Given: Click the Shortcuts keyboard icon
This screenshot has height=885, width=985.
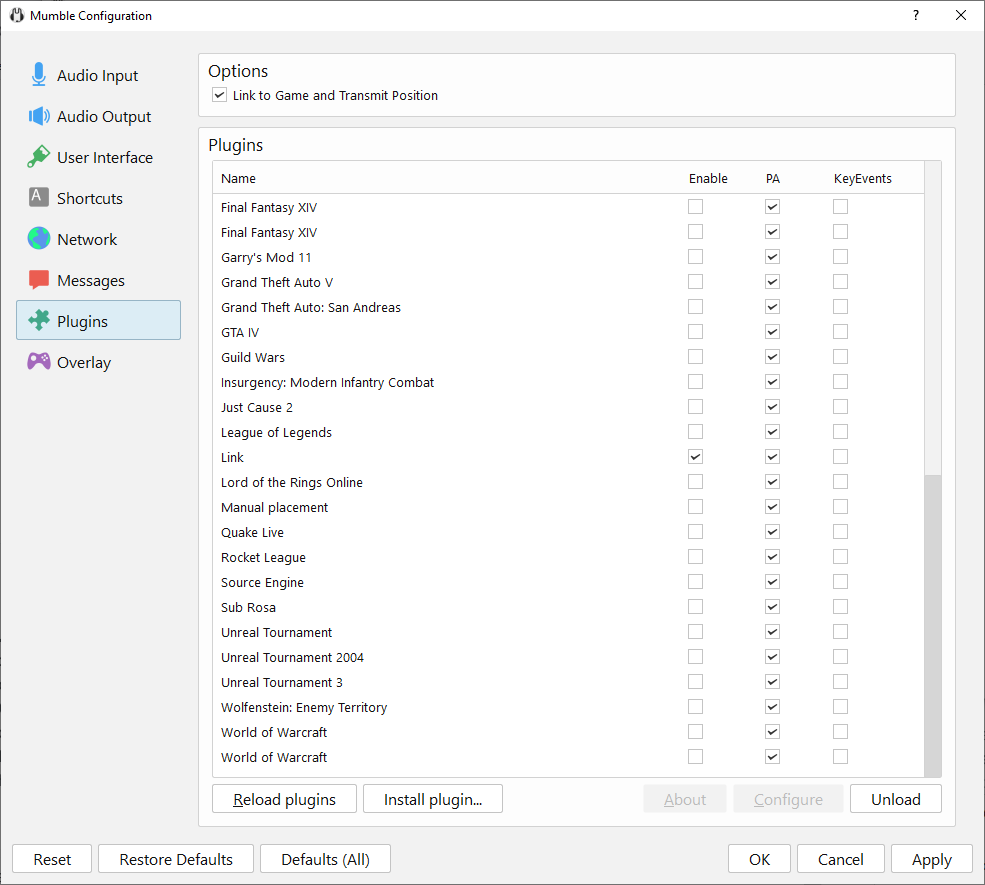Looking at the screenshot, I should (x=39, y=197).
